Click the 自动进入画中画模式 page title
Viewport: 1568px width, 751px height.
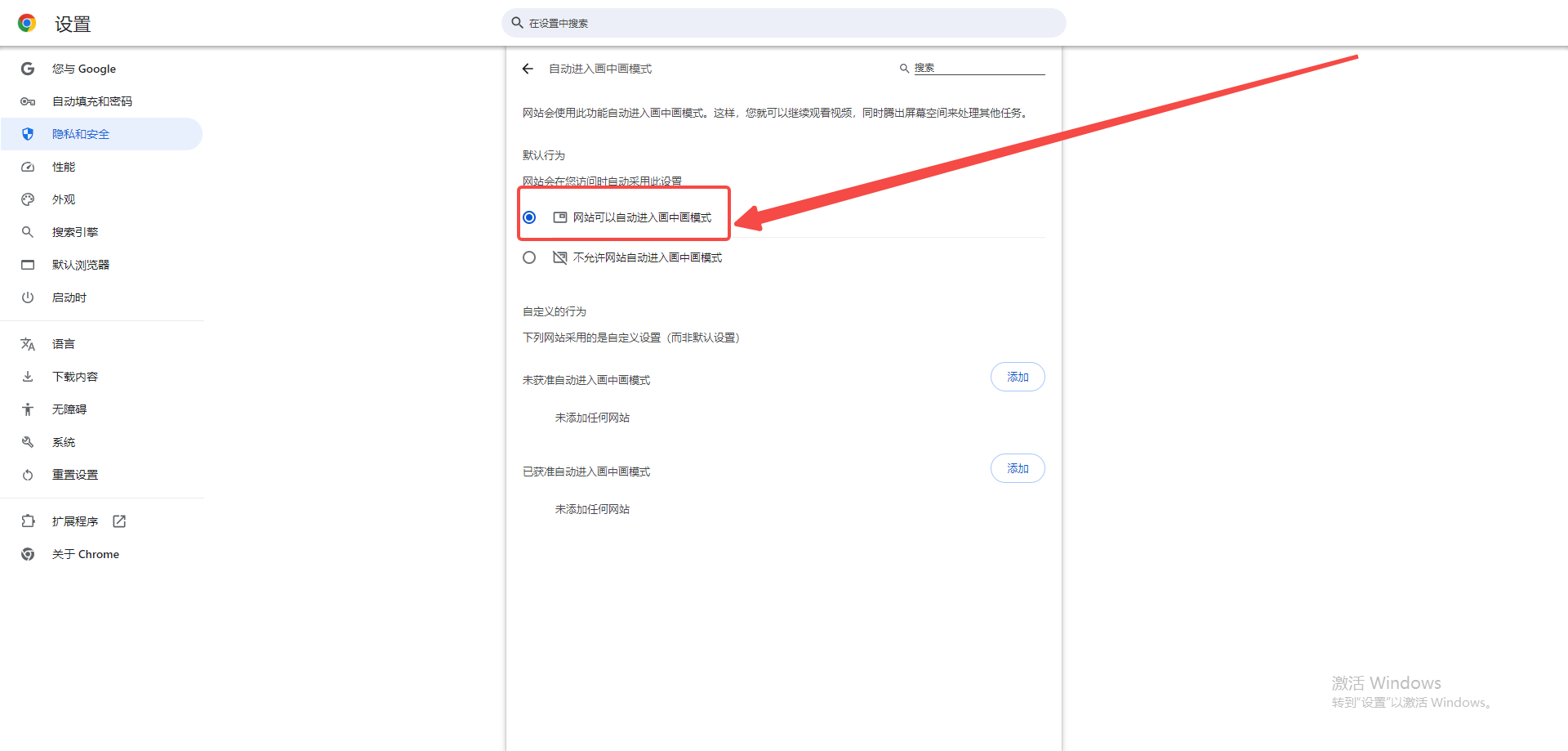(600, 69)
